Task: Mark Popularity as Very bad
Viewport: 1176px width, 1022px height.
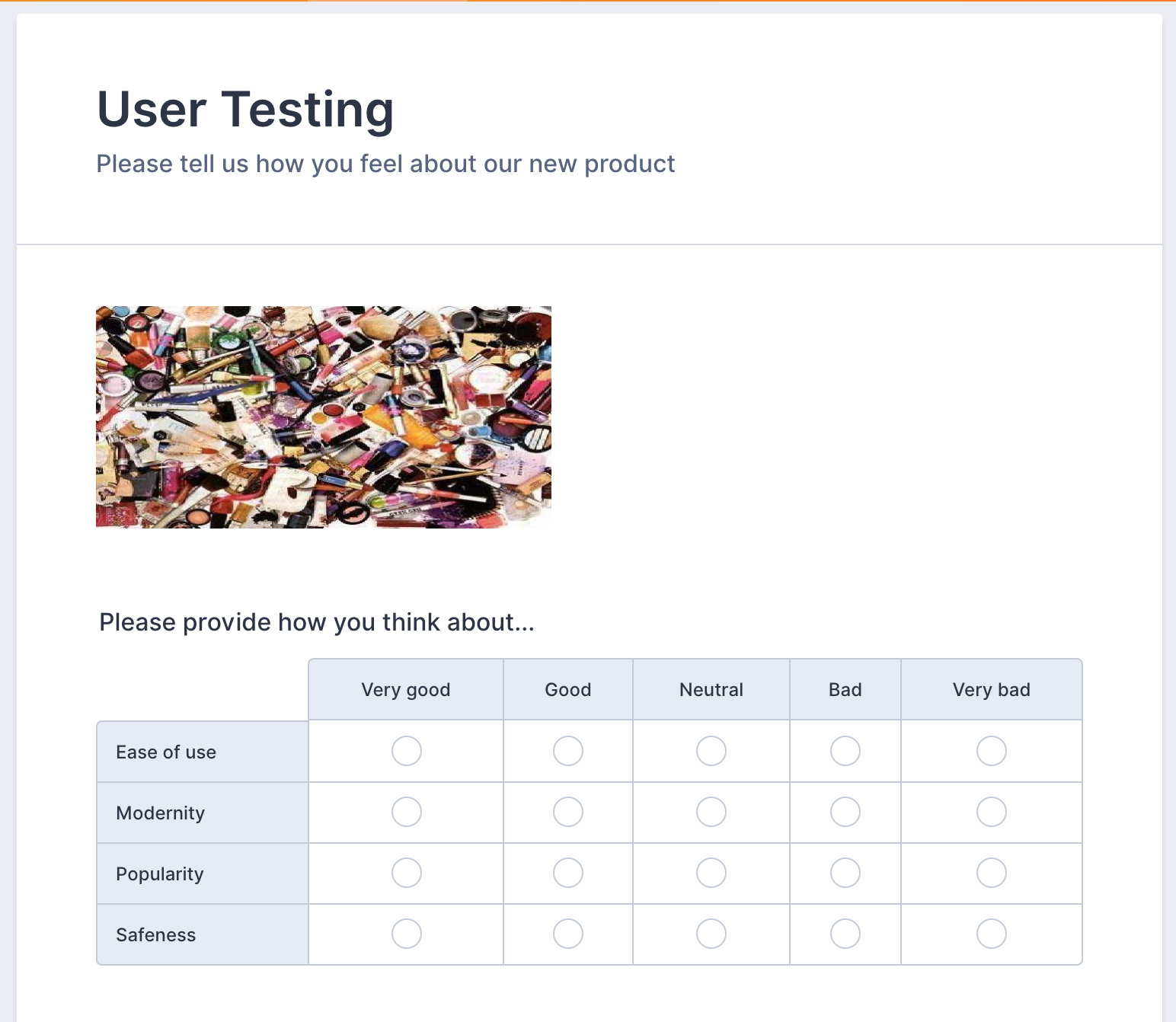Action: (992, 873)
